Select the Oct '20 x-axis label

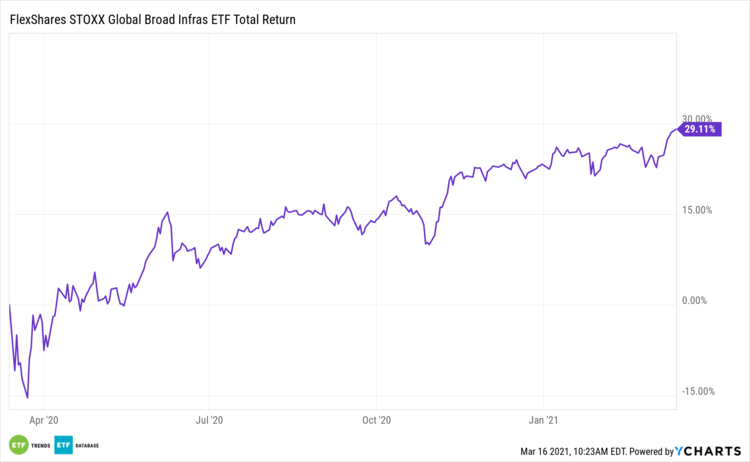point(377,422)
